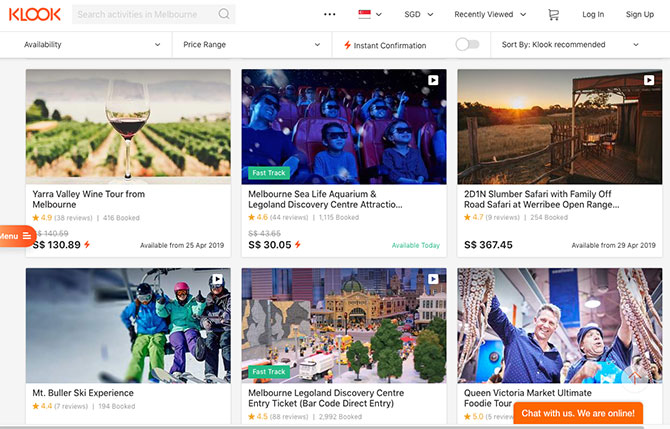670x429 pixels.
Task: Click the 1,115 Booked text
Action: 339,217
